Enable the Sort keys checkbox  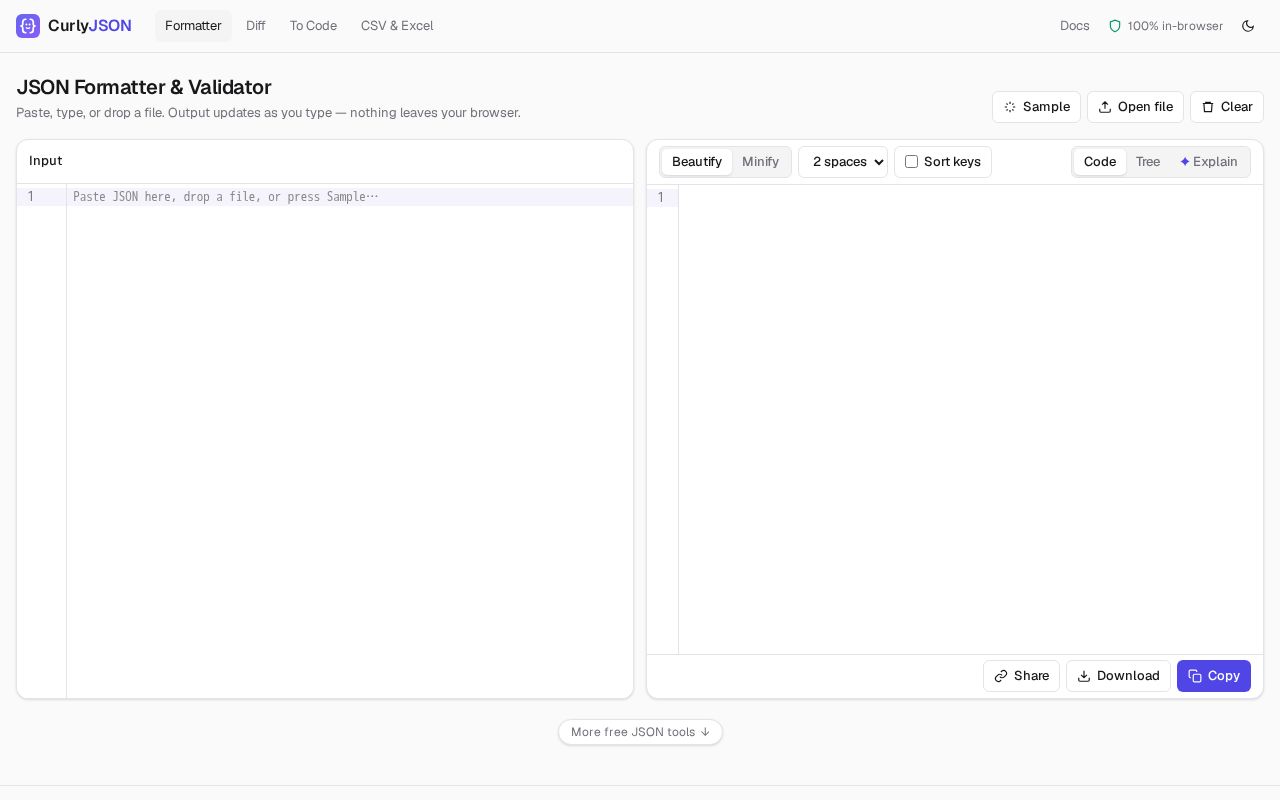tap(911, 162)
